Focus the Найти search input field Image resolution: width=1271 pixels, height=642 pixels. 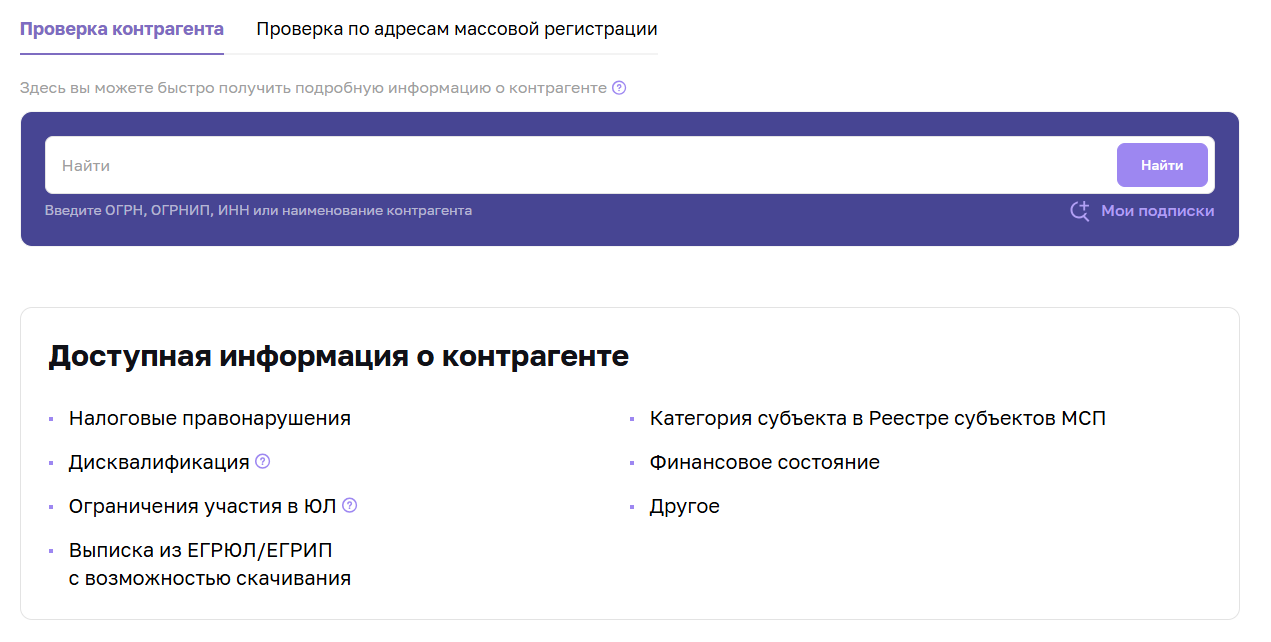point(580,165)
